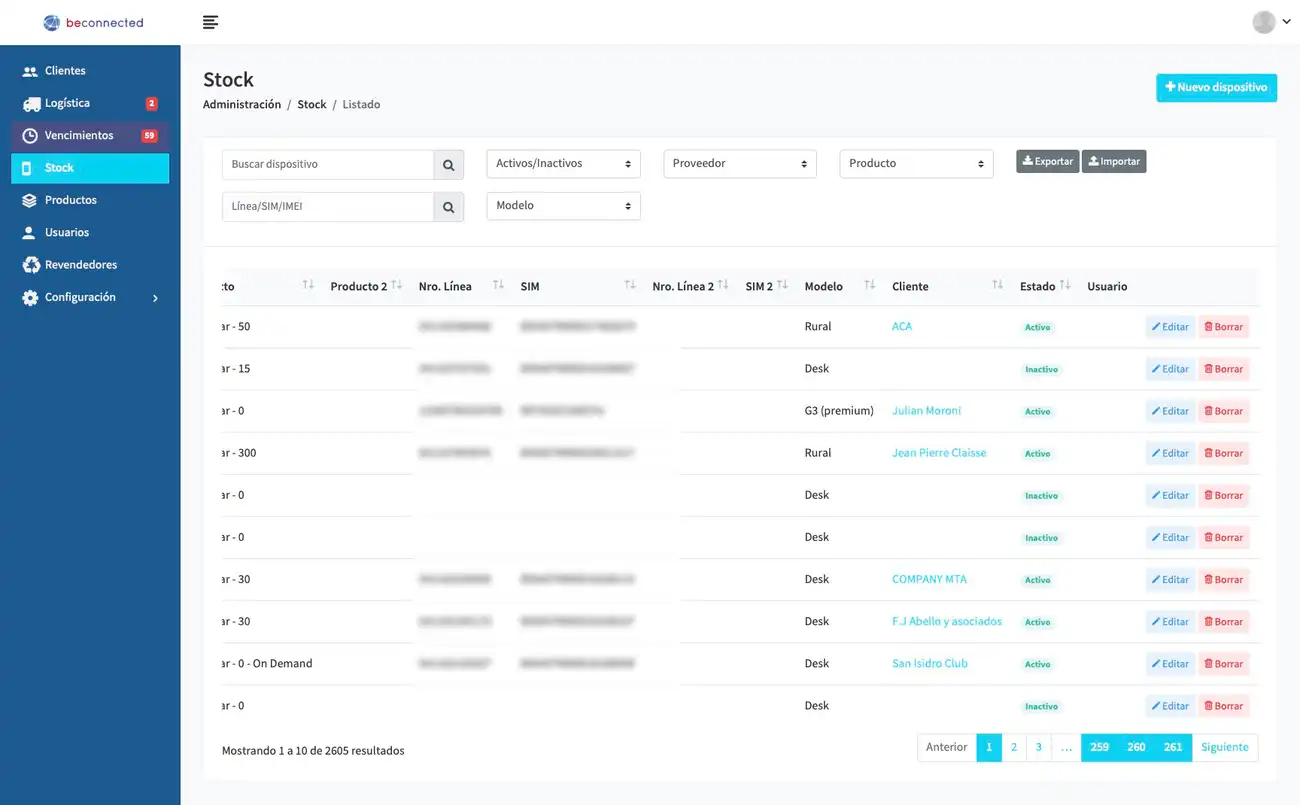This screenshot has height=805, width=1300.
Task: Click the Logística truck icon
Action: tap(31, 103)
